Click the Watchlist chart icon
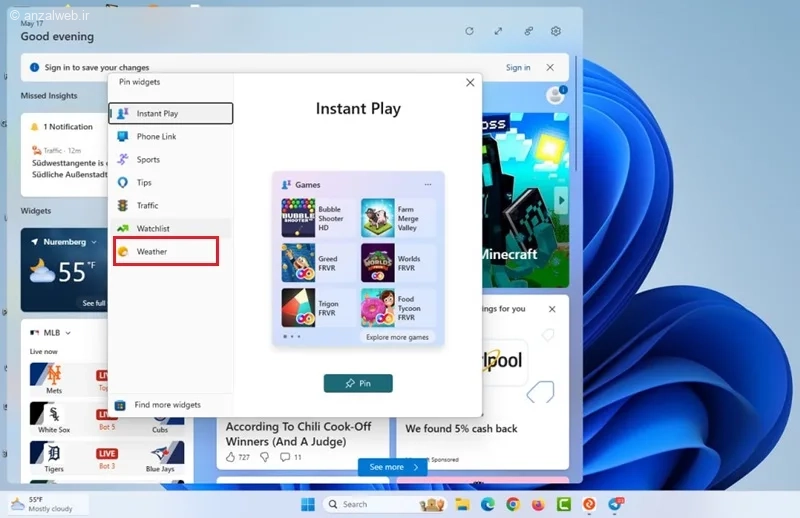Image resolution: width=800 pixels, height=518 pixels. click(122, 229)
